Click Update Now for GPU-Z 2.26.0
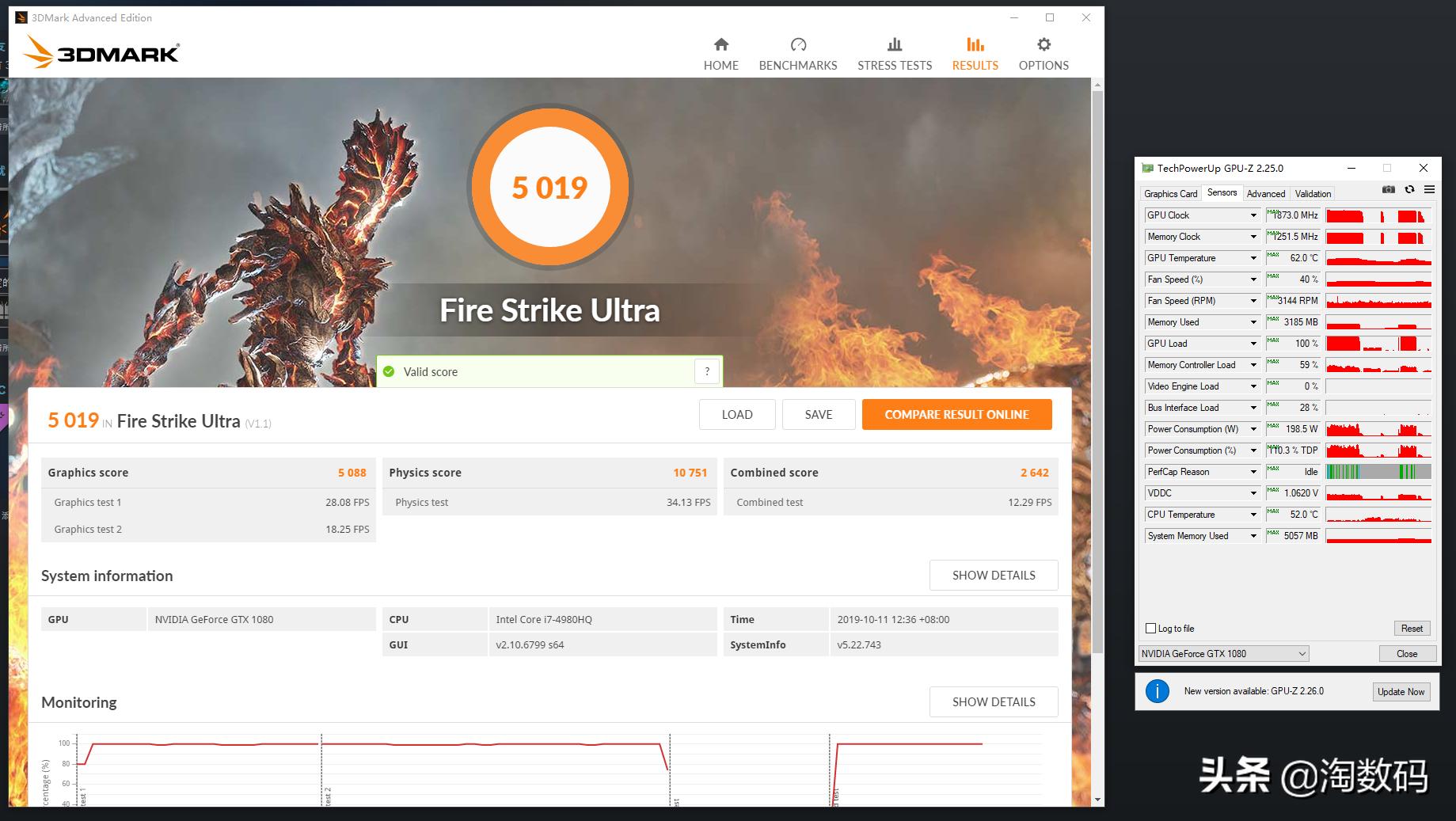Viewport: 1456px width, 821px height. pos(1401,691)
